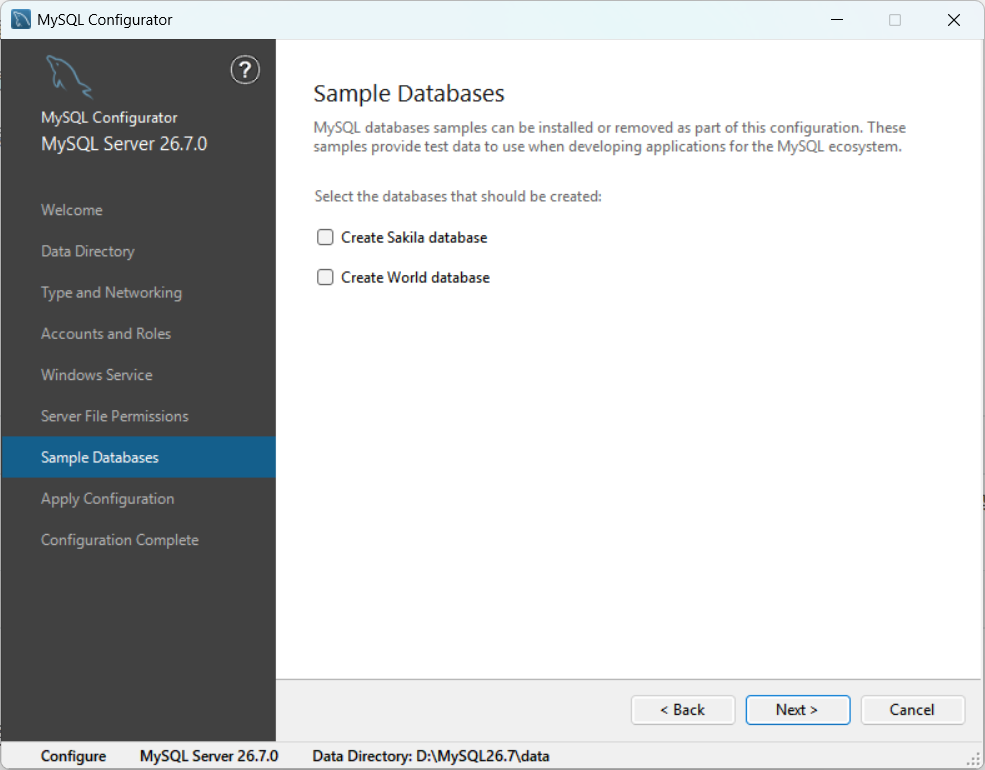985x770 pixels.
Task: Click "Configure" in the status bar
Action: [x=73, y=756]
